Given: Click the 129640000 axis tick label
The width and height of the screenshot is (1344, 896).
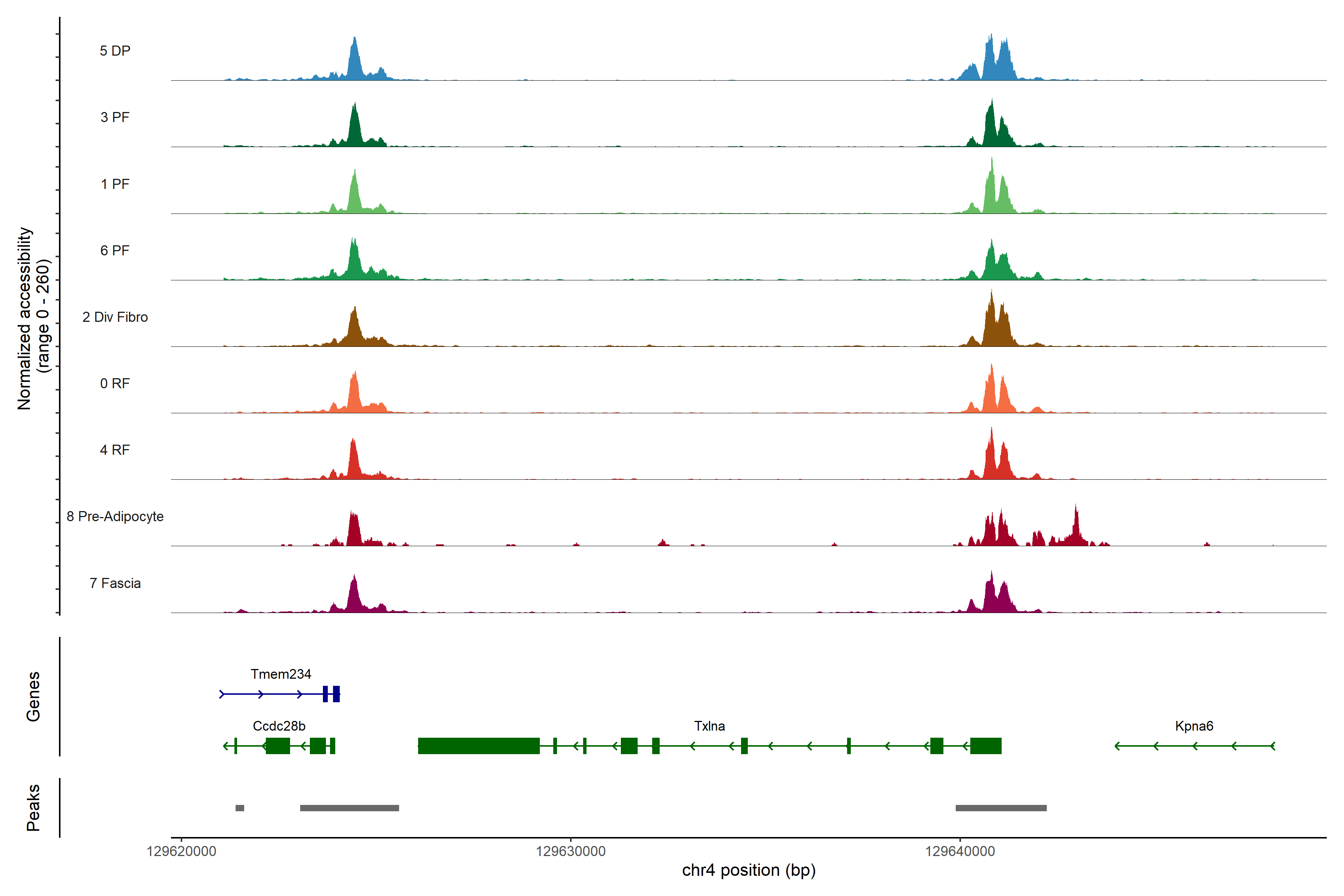Looking at the screenshot, I should 959,852.
